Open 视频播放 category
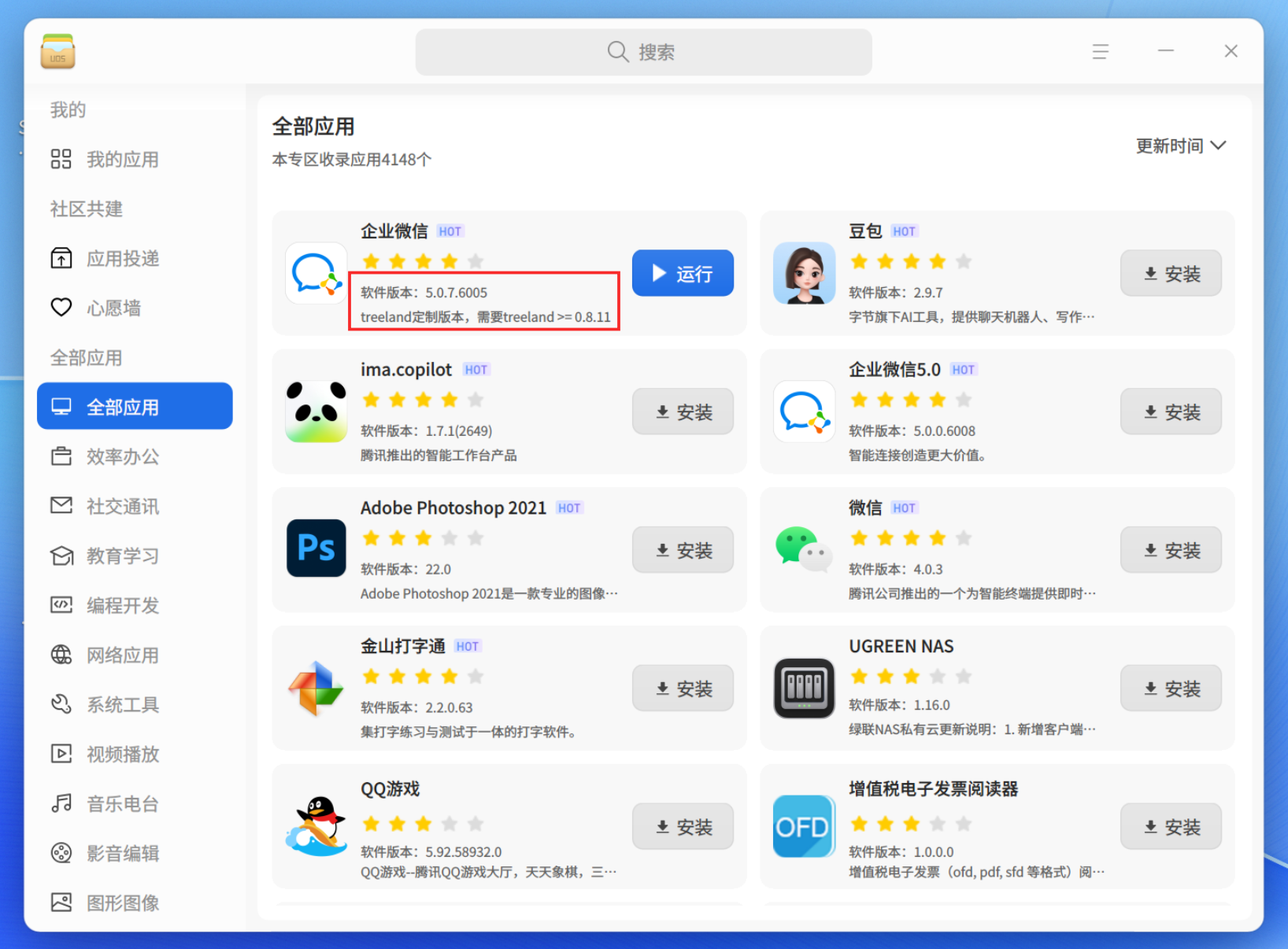The image size is (1288, 949). click(135, 754)
